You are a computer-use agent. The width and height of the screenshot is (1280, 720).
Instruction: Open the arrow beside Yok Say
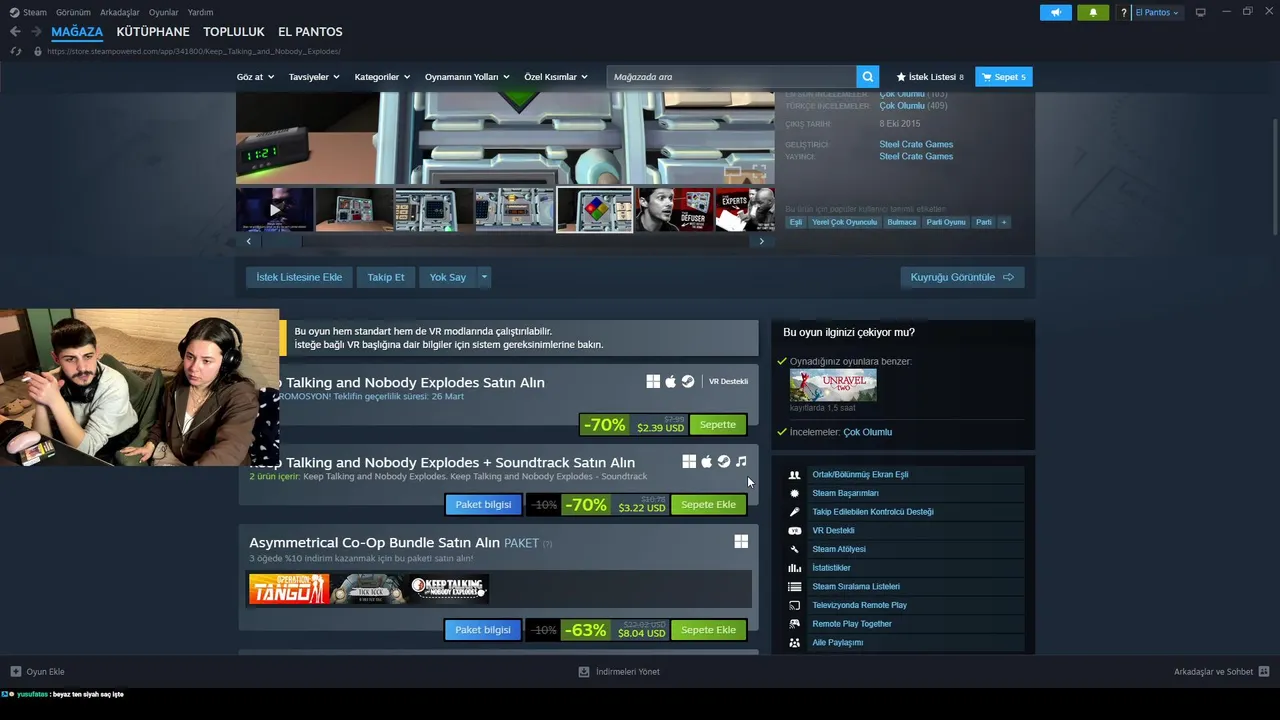pyautogui.click(x=484, y=277)
